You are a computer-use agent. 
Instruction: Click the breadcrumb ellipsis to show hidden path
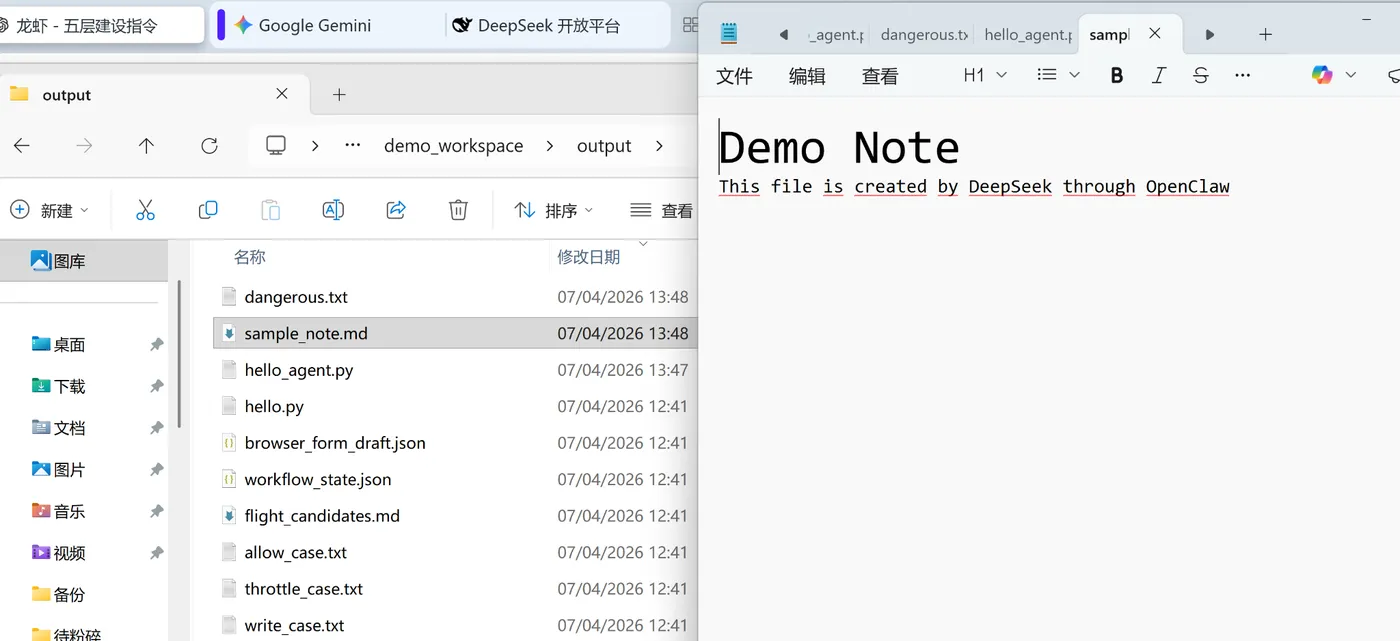tap(352, 146)
